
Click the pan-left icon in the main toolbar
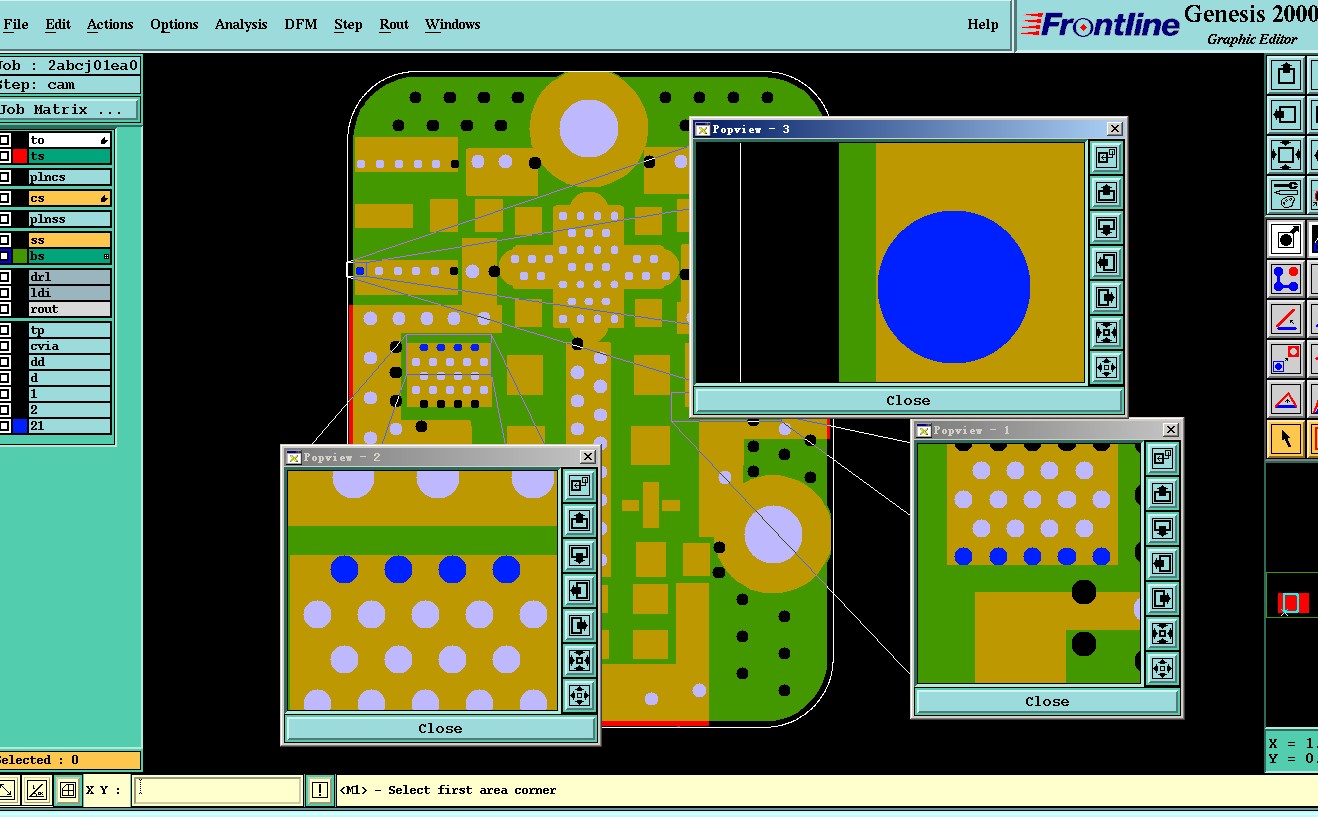pyautogui.click(x=1285, y=114)
